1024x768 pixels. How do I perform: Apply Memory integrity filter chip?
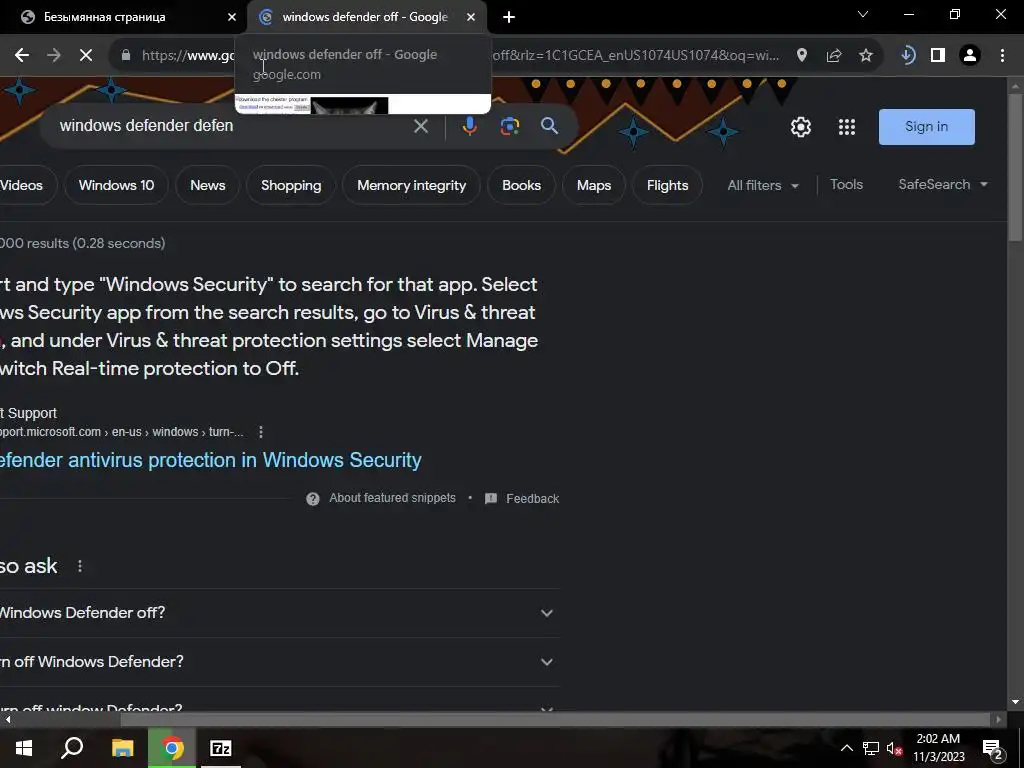click(411, 185)
